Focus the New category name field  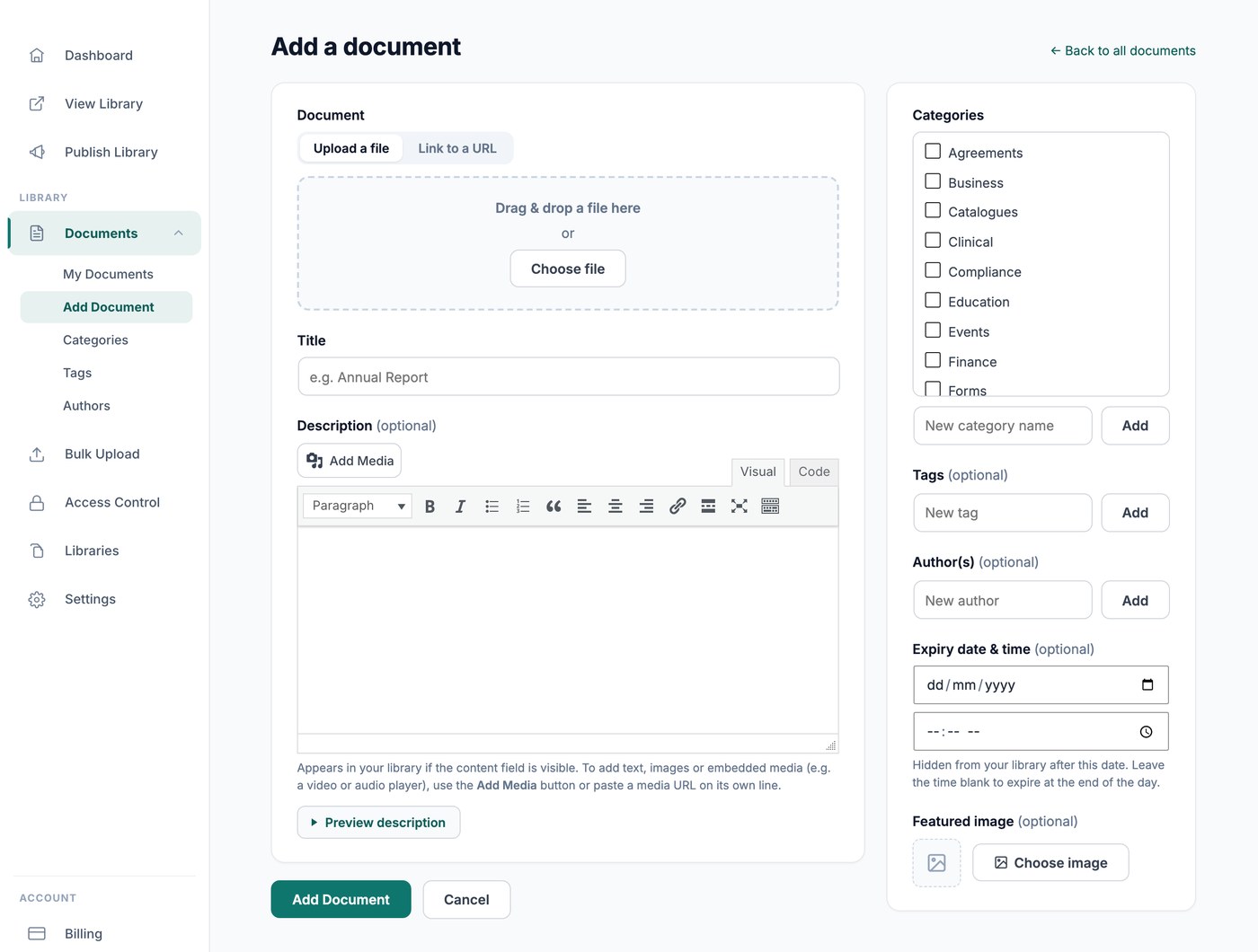pos(1003,427)
